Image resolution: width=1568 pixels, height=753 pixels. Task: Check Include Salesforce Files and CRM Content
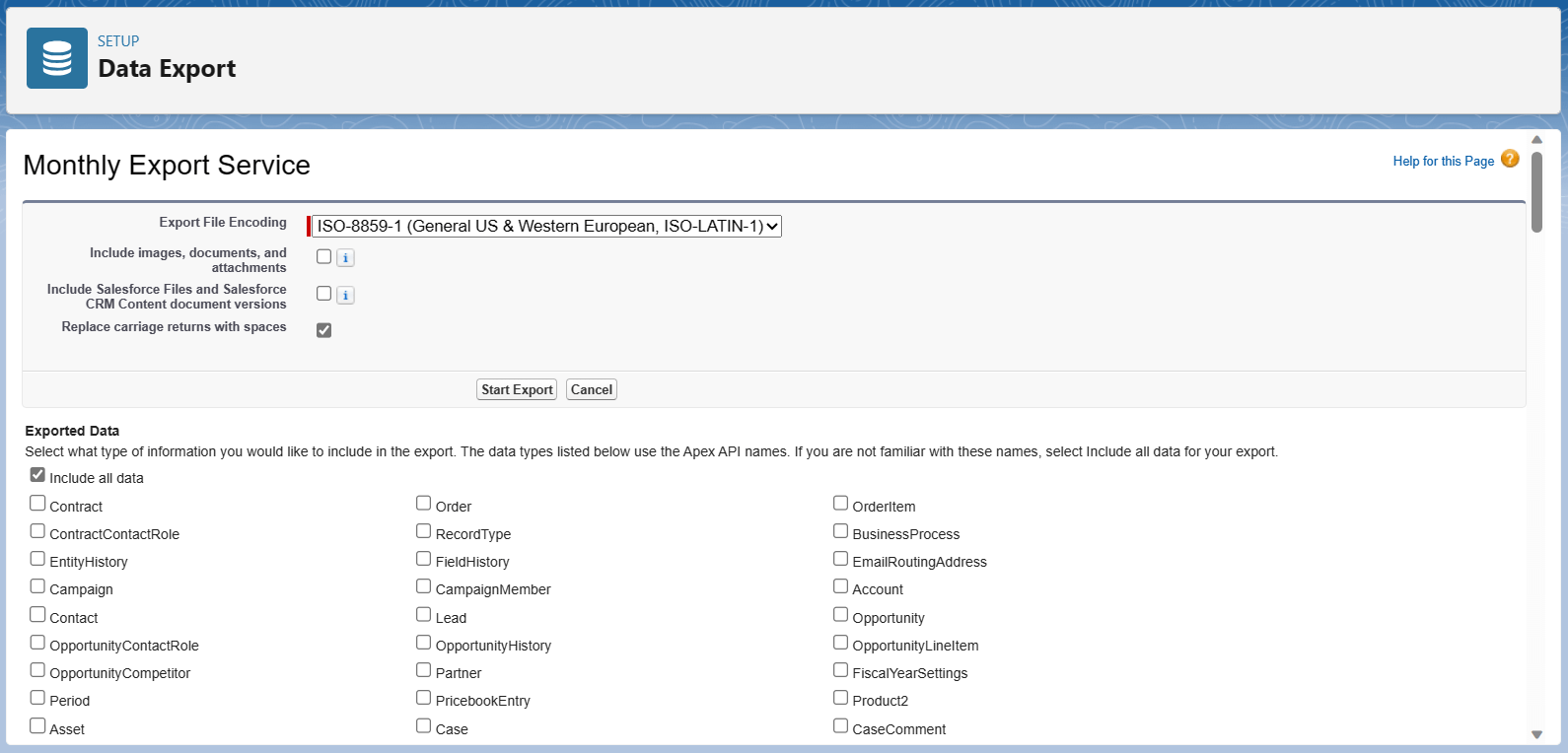tap(323, 294)
